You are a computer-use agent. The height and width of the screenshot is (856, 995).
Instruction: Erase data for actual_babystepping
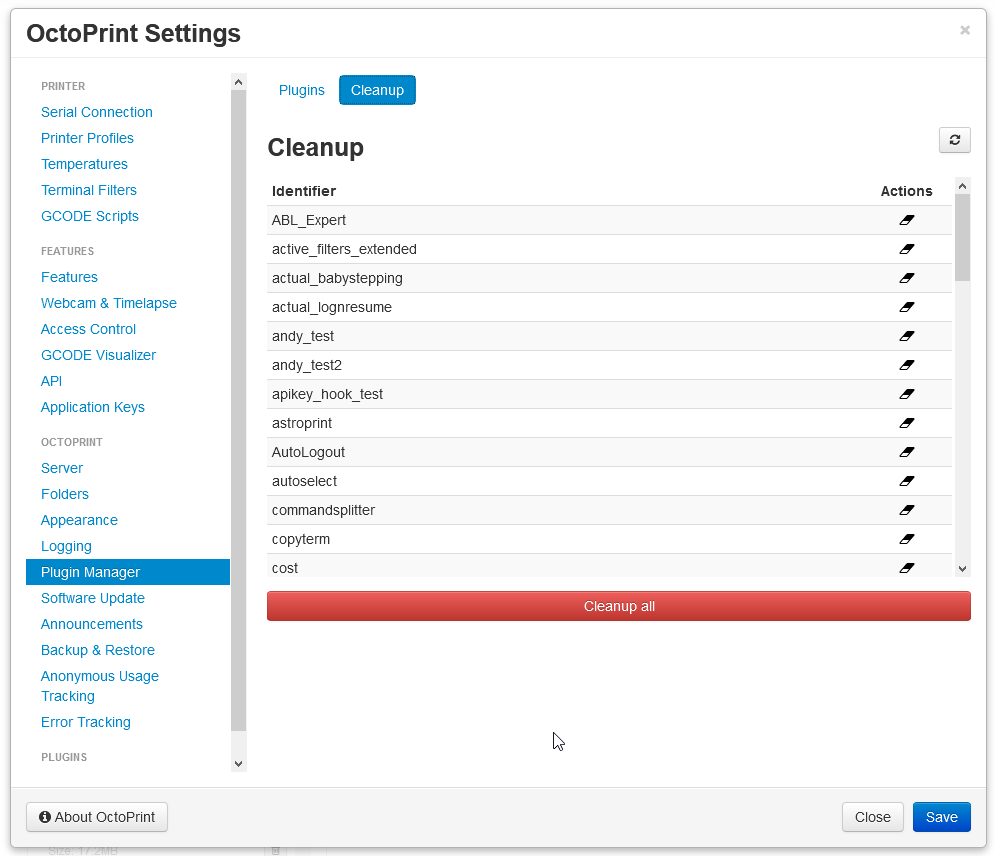pos(906,278)
